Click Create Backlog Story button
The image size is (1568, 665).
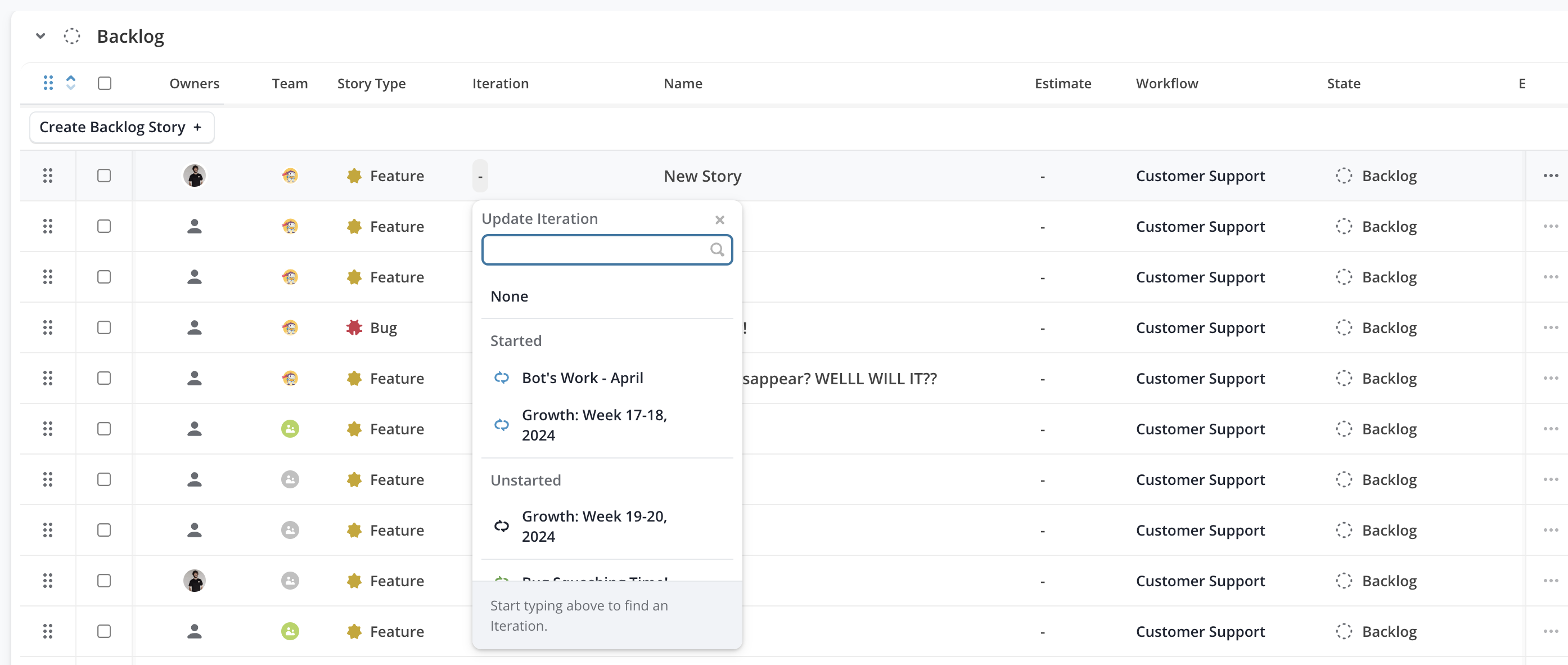coord(121,127)
